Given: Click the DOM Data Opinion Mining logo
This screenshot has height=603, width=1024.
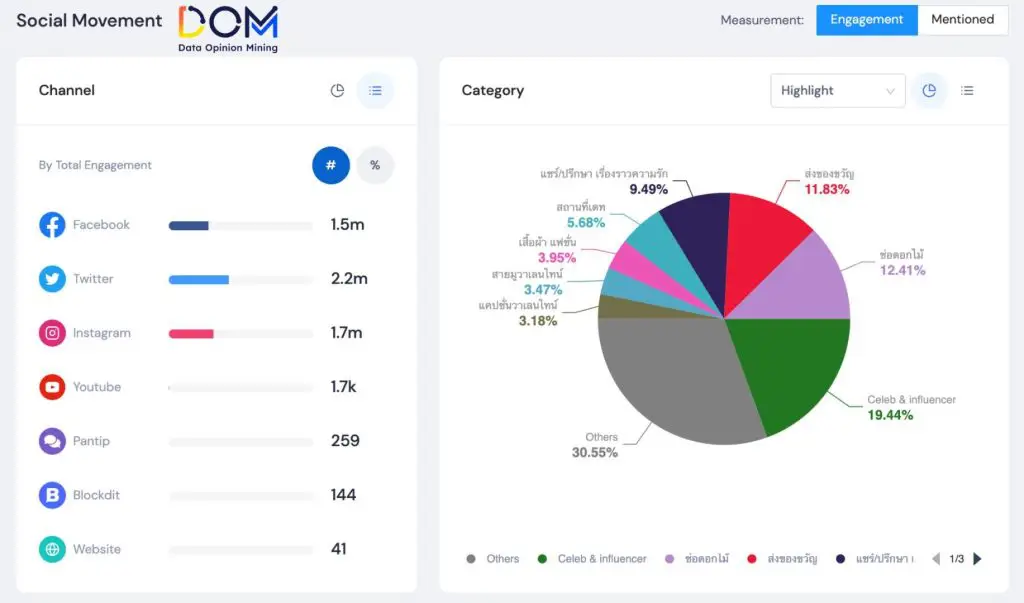Looking at the screenshot, I should 228,28.
